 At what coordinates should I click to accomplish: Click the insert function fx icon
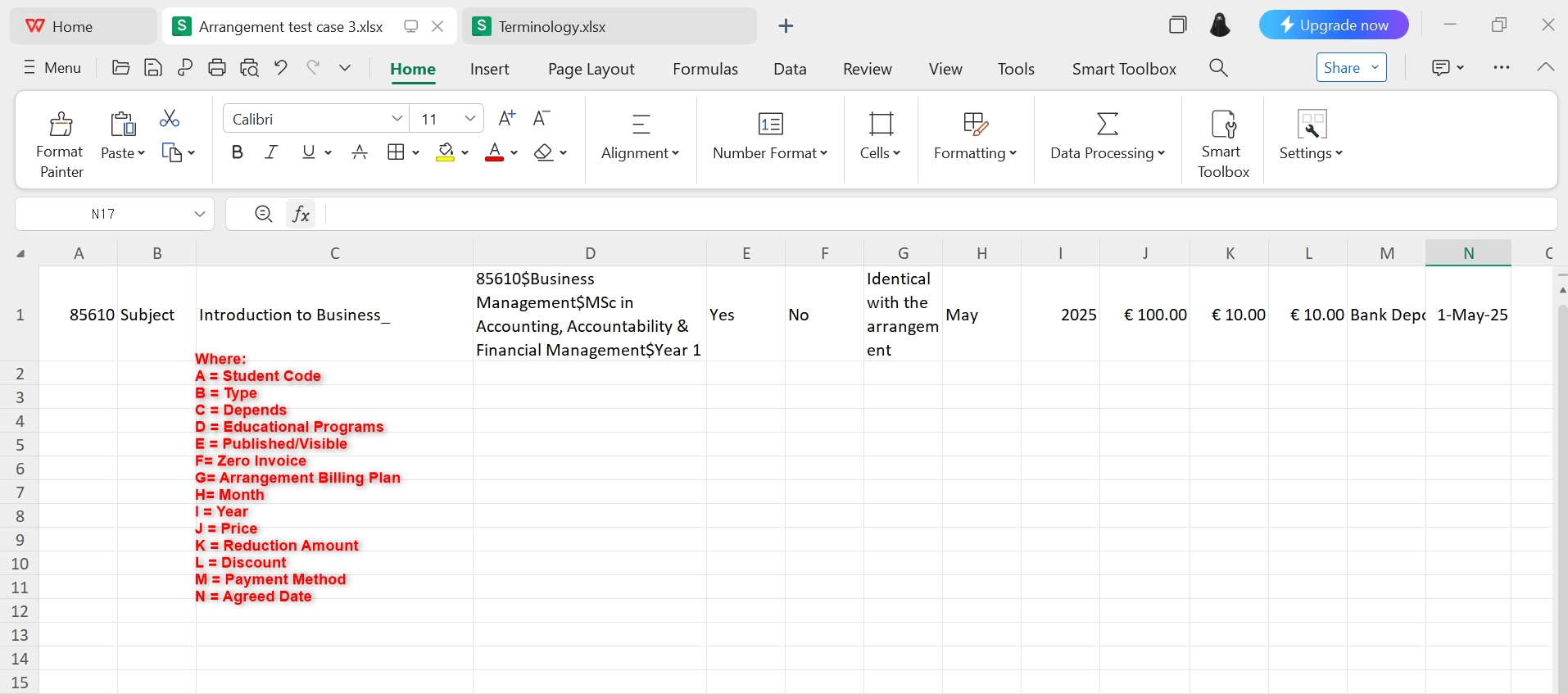pos(301,214)
